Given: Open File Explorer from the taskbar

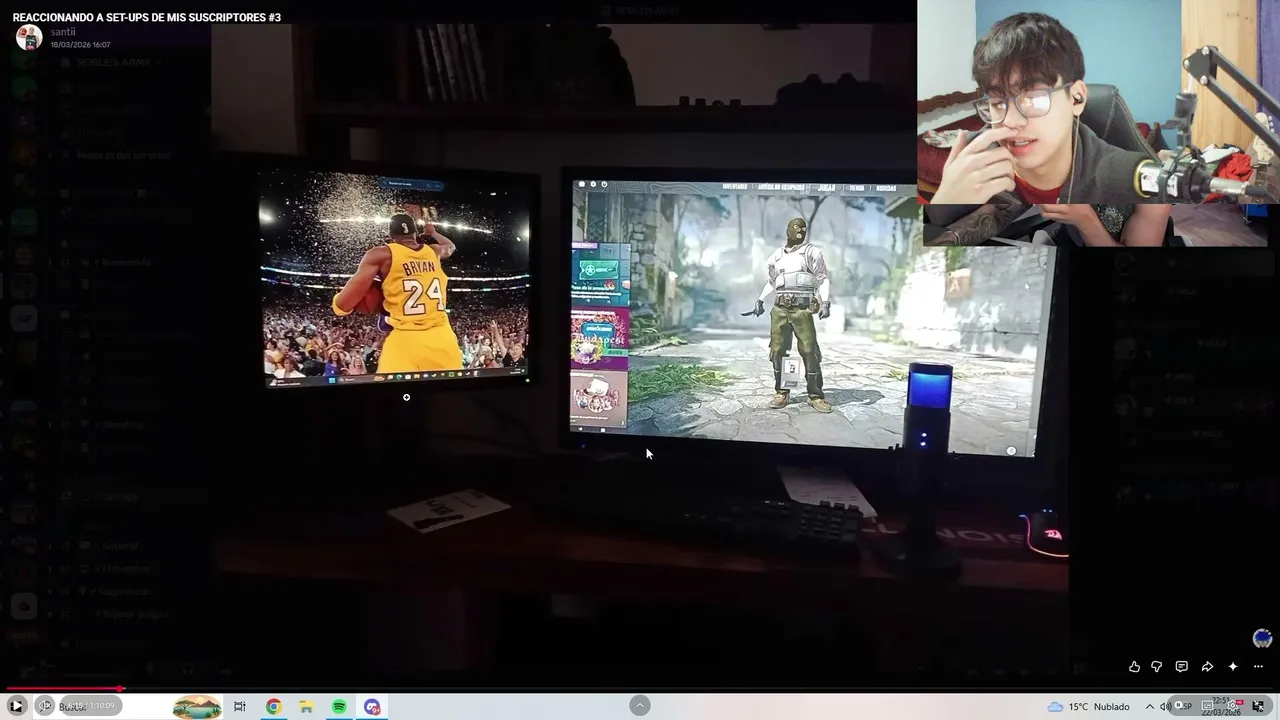Looking at the screenshot, I should [x=306, y=707].
